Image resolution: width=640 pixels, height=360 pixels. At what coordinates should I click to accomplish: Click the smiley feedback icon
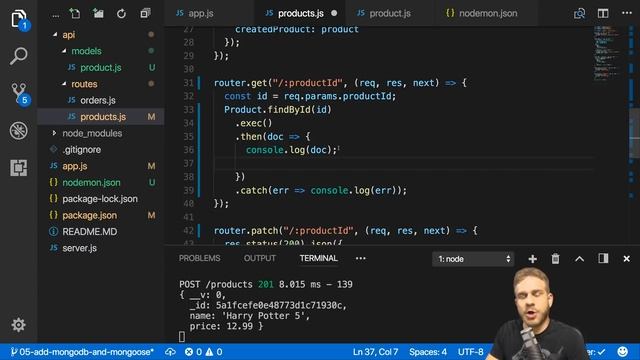pos(622,352)
